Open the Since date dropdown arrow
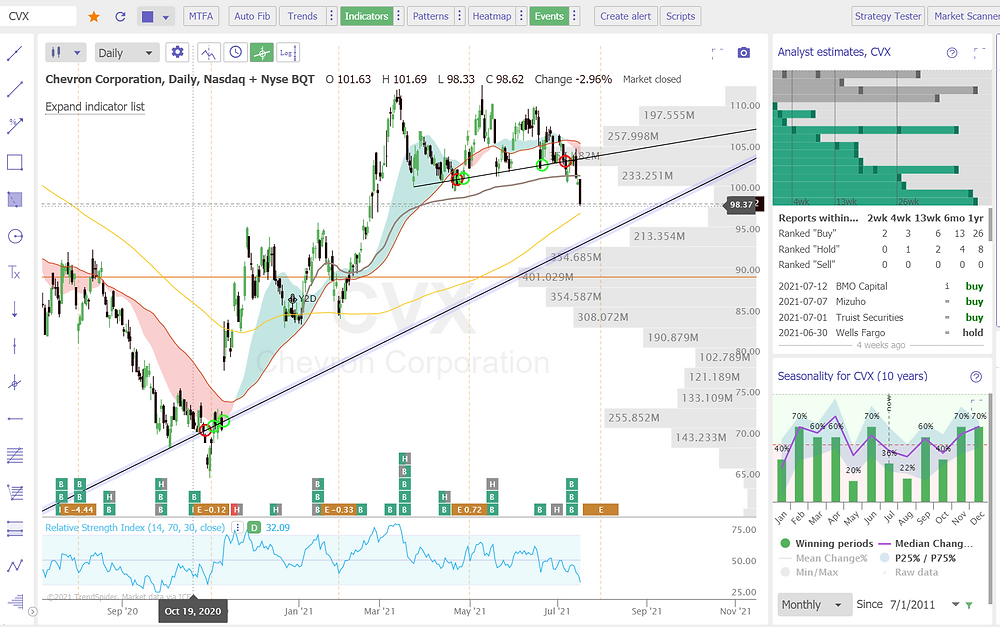Viewport: 1000px width, 627px height. pyautogui.click(x=955, y=605)
